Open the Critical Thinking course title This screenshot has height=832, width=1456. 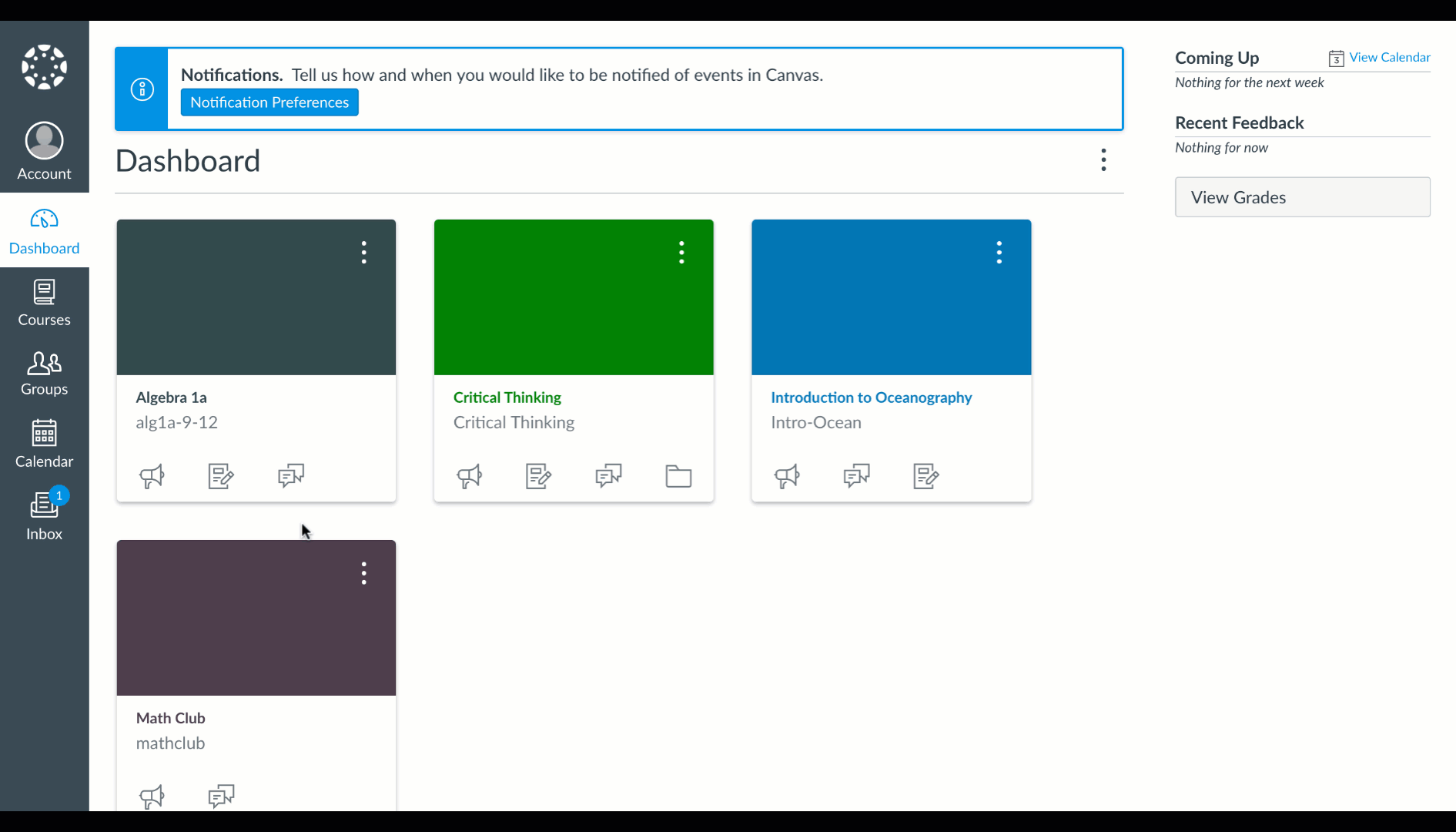tap(507, 398)
